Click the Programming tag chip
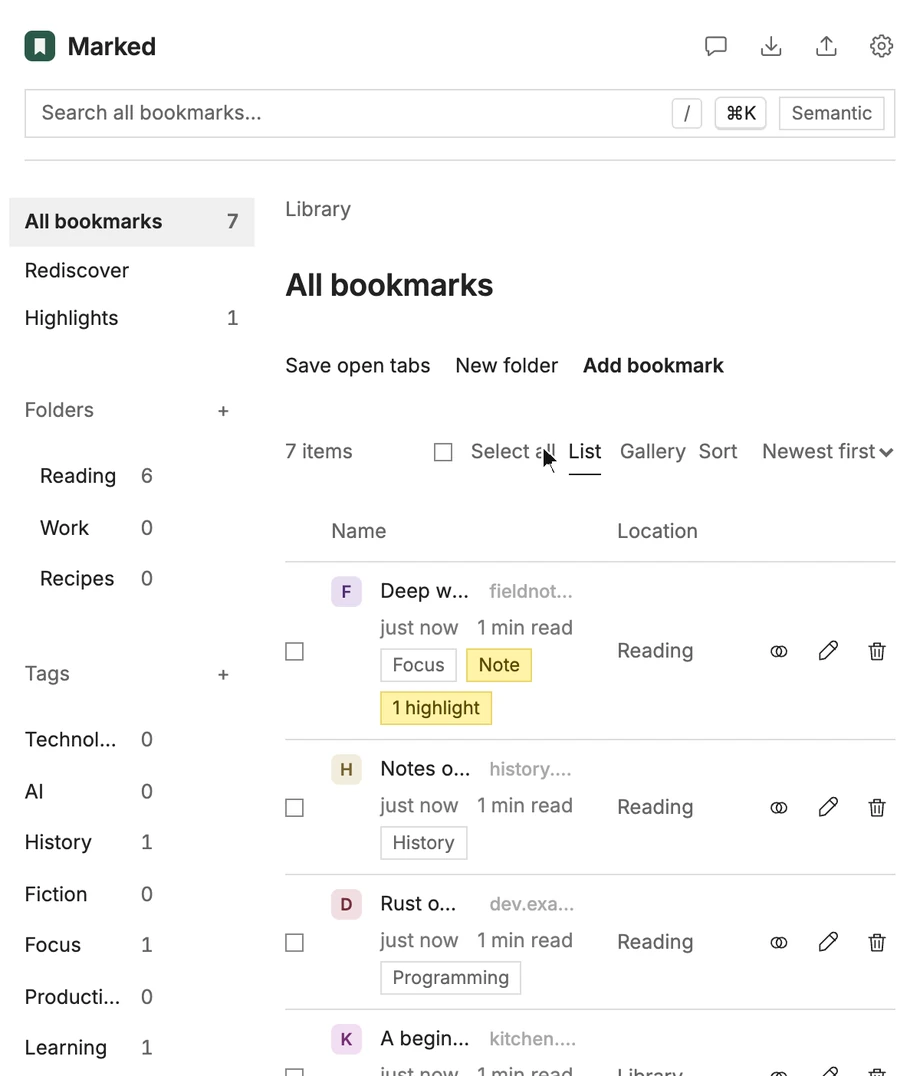Viewport: 920px width, 1076px height. pos(451,978)
